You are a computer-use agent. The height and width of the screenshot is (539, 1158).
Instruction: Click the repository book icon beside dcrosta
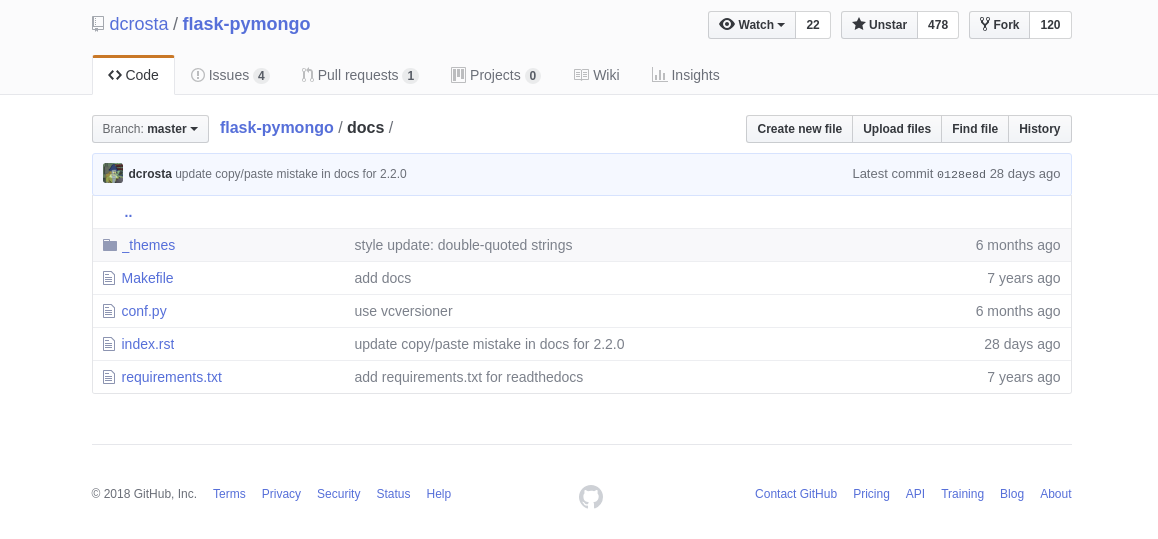[x=97, y=24]
